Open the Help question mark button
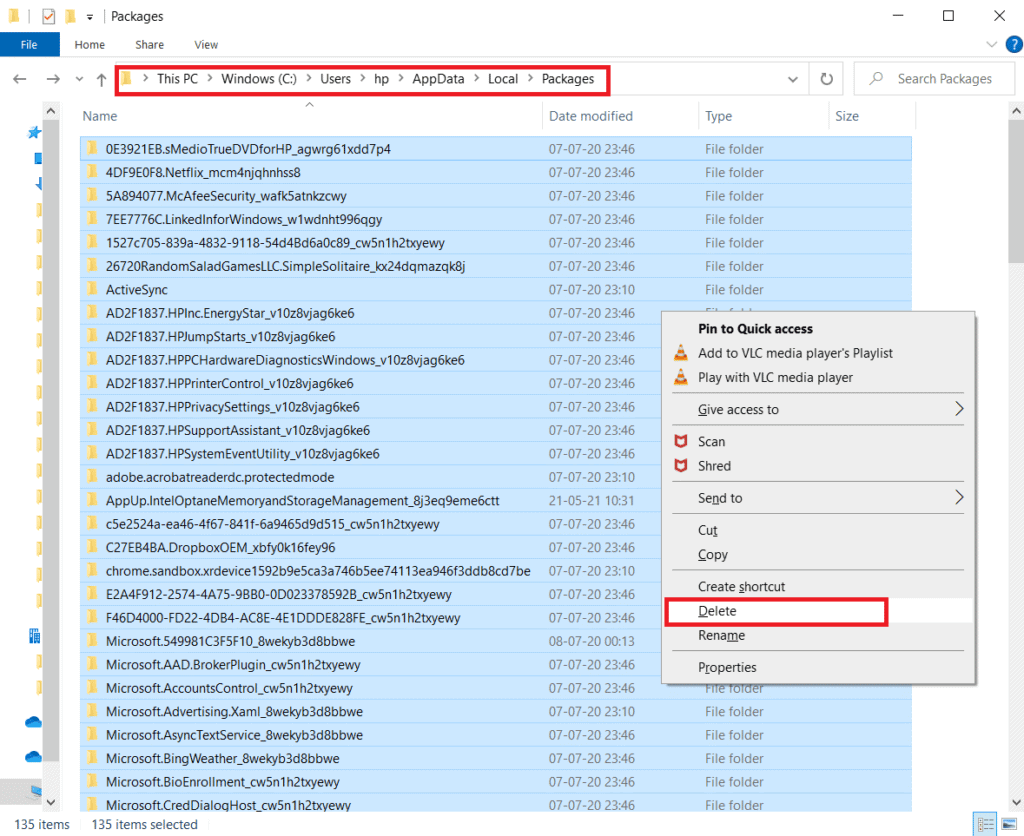 (1013, 44)
